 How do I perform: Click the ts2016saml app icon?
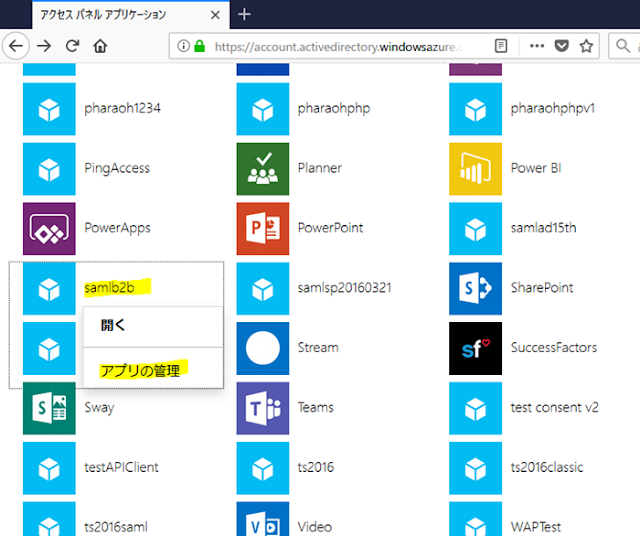(x=49, y=519)
